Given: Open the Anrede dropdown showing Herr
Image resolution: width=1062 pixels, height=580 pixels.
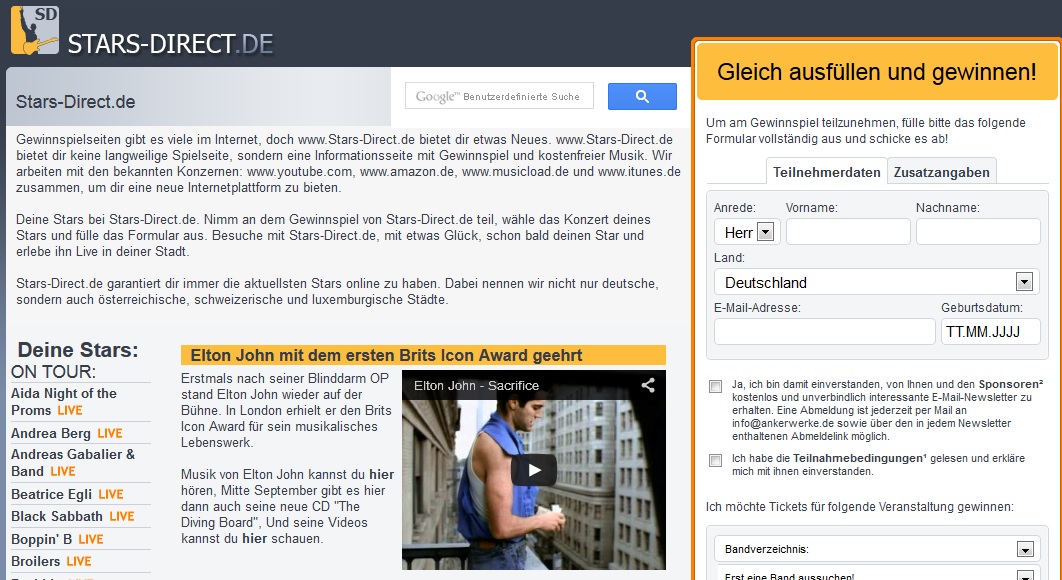Looking at the screenshot, I should click(x=745, y=231).
